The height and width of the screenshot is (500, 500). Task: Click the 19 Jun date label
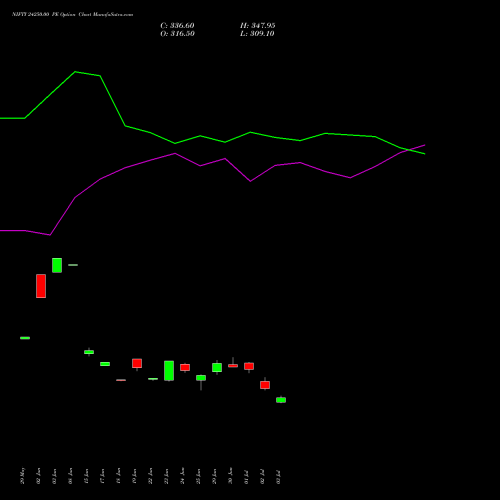coord(135,476)
